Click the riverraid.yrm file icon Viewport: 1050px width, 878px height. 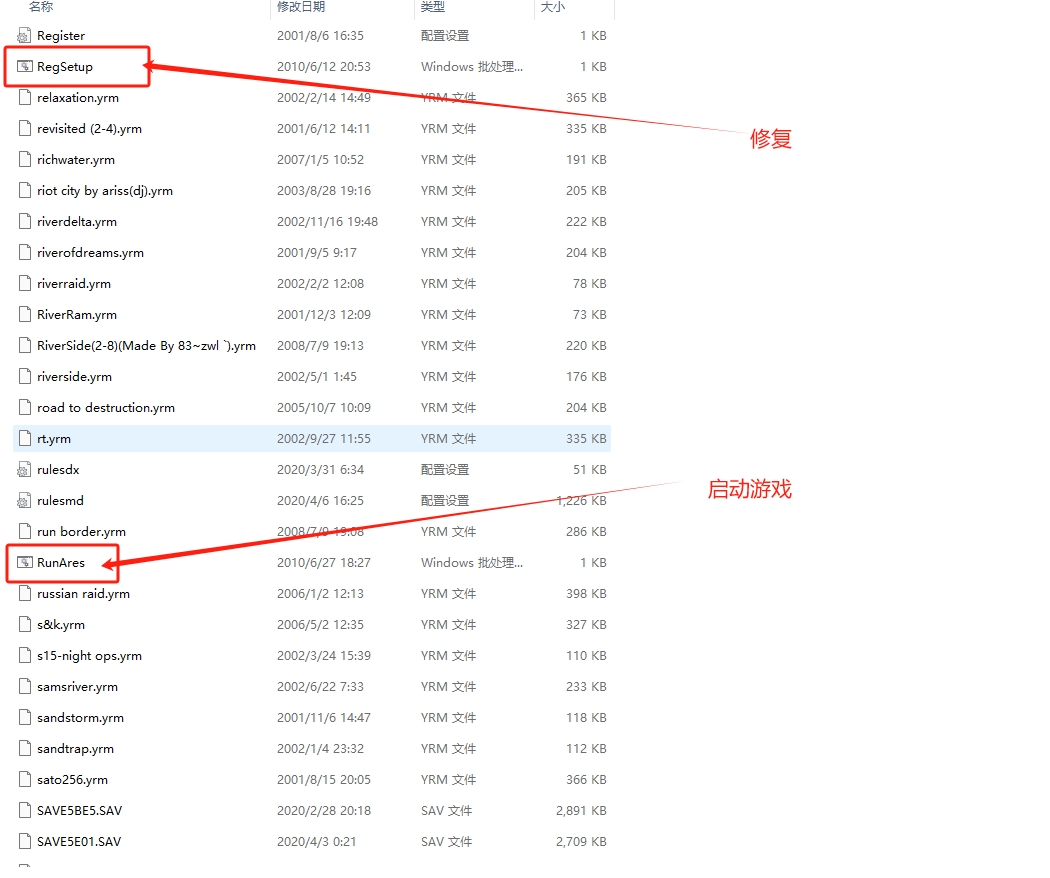tap(25, 284)
